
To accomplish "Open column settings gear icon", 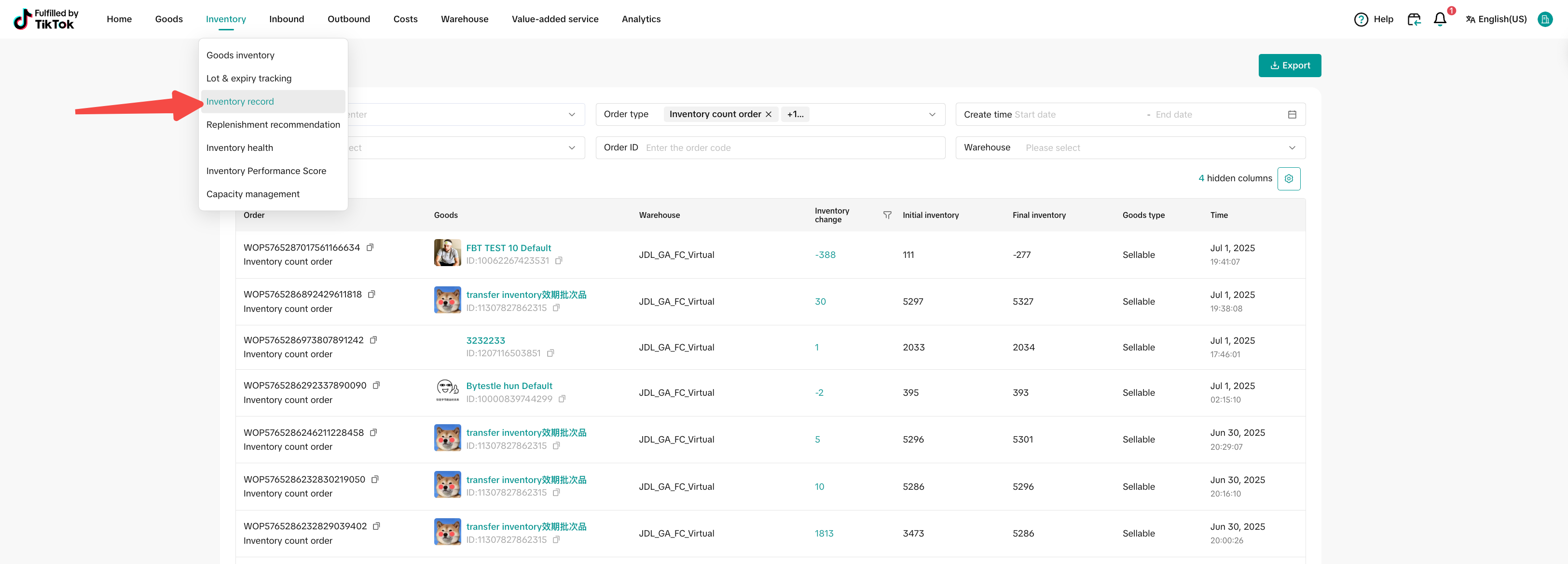I will pyautogui.click(x=1289, y=179).
